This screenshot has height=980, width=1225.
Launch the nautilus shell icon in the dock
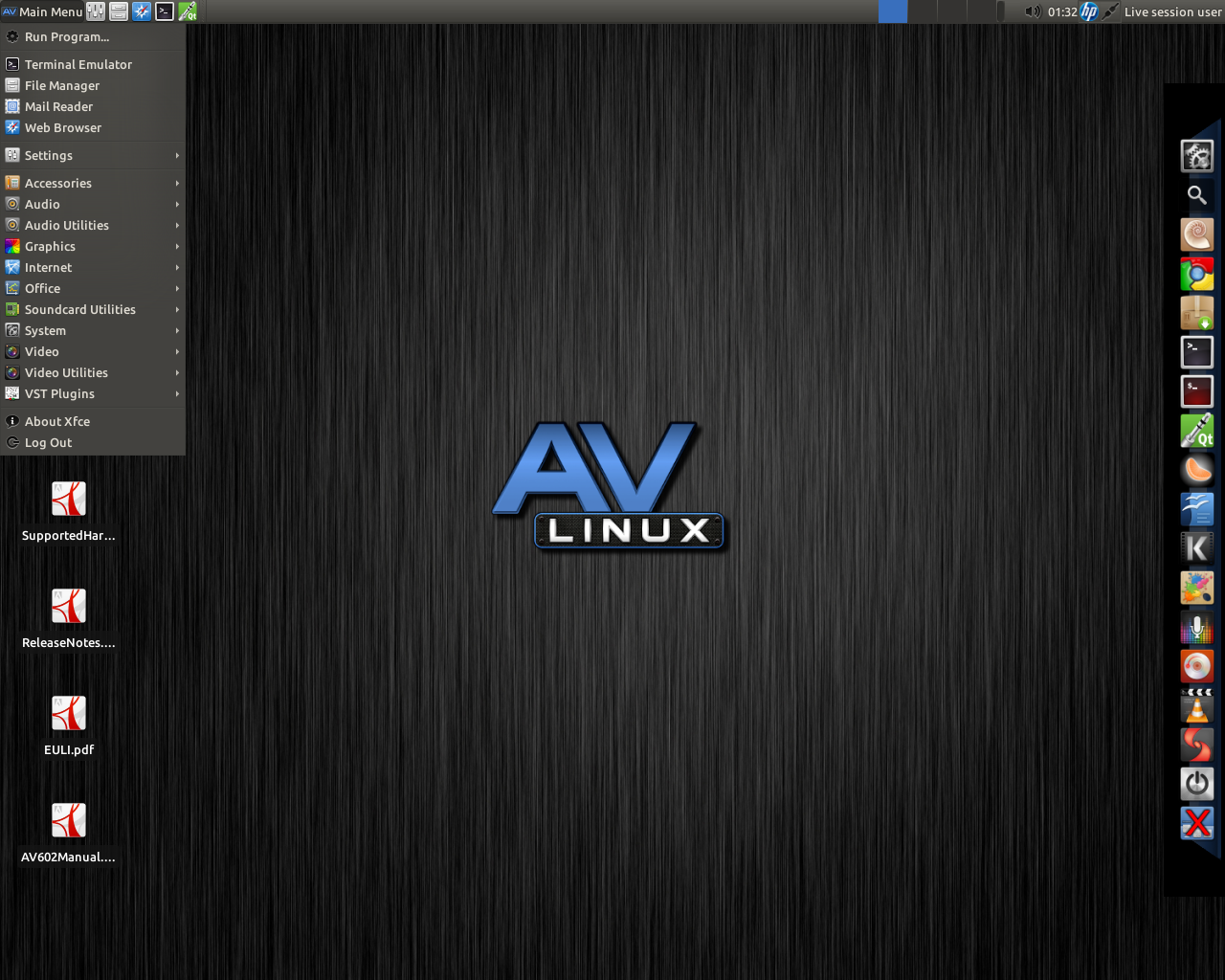[1197, 234]
